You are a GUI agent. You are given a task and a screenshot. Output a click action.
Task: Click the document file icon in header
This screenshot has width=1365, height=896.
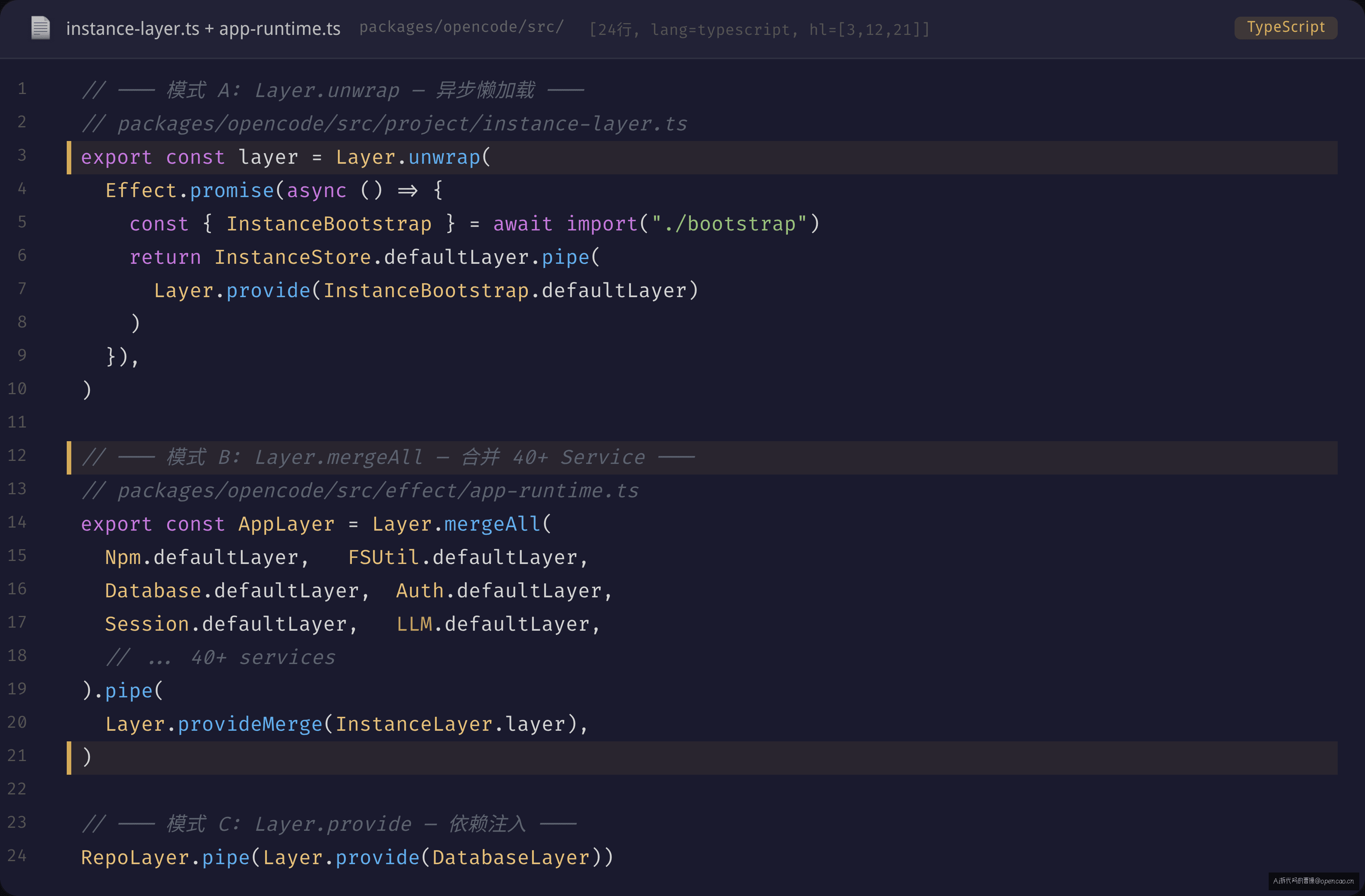(41, 28)
